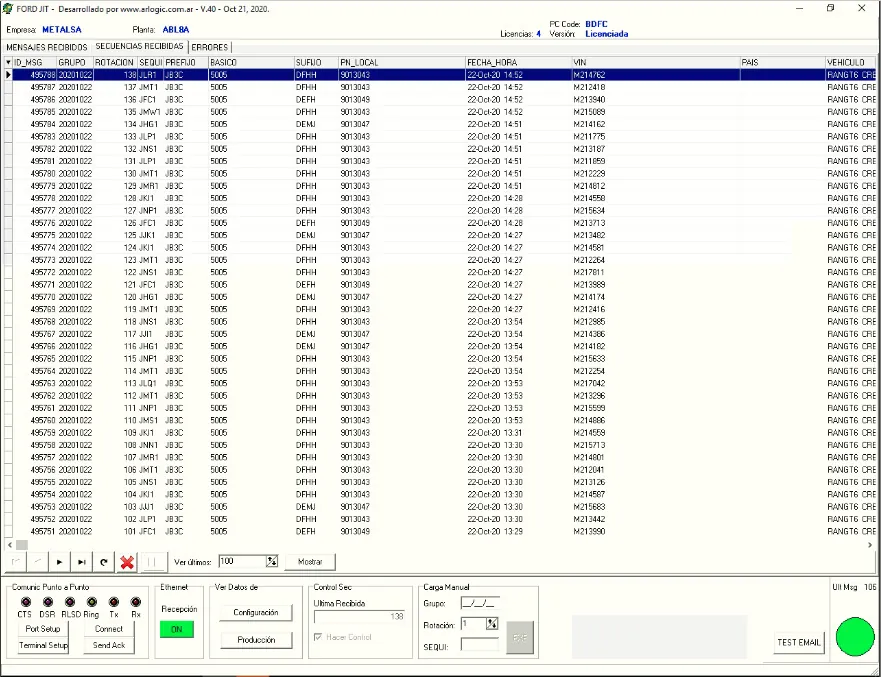Click the RLSD indicator LED
881x677 pixels.
pyautogui.click(x=70, y=602)
